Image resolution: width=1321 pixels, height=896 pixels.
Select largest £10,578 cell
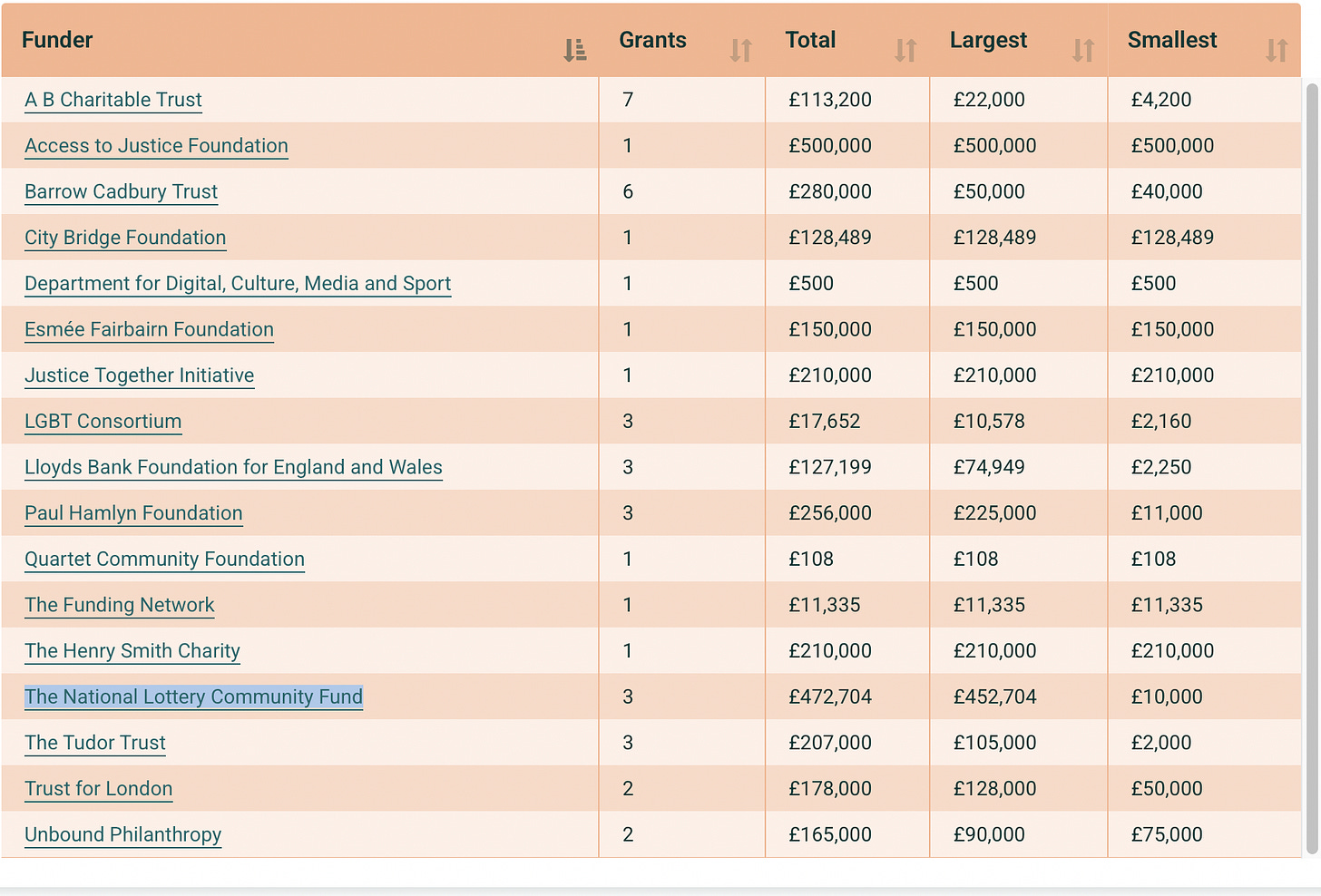pos(989,421)
